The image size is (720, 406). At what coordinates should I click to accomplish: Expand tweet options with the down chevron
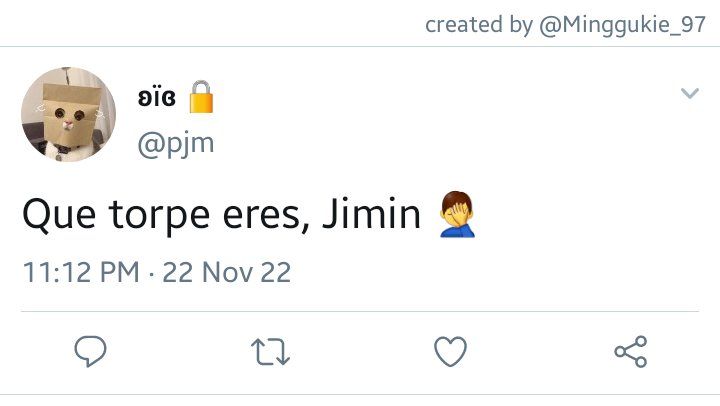[x=690, y=93]
